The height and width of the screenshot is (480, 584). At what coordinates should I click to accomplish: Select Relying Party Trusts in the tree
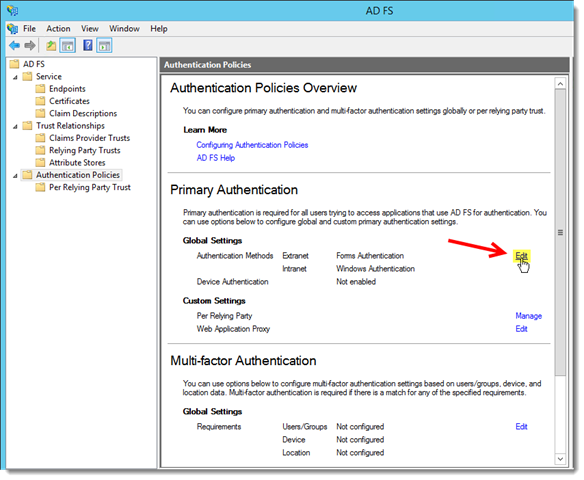[x=85, y=150]
